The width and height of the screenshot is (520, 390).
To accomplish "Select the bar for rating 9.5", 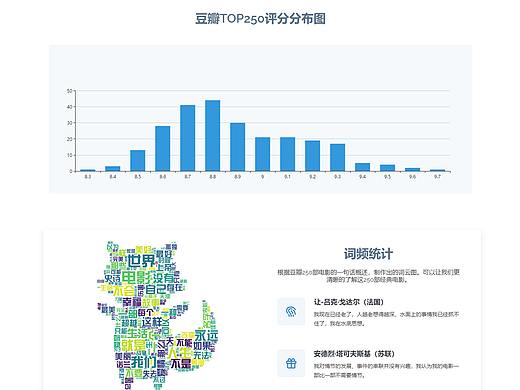I will coord(387,168).
